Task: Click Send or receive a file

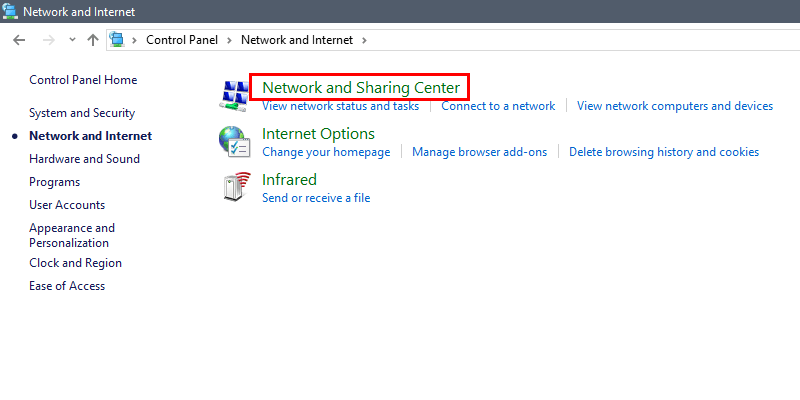Action: 316,198
